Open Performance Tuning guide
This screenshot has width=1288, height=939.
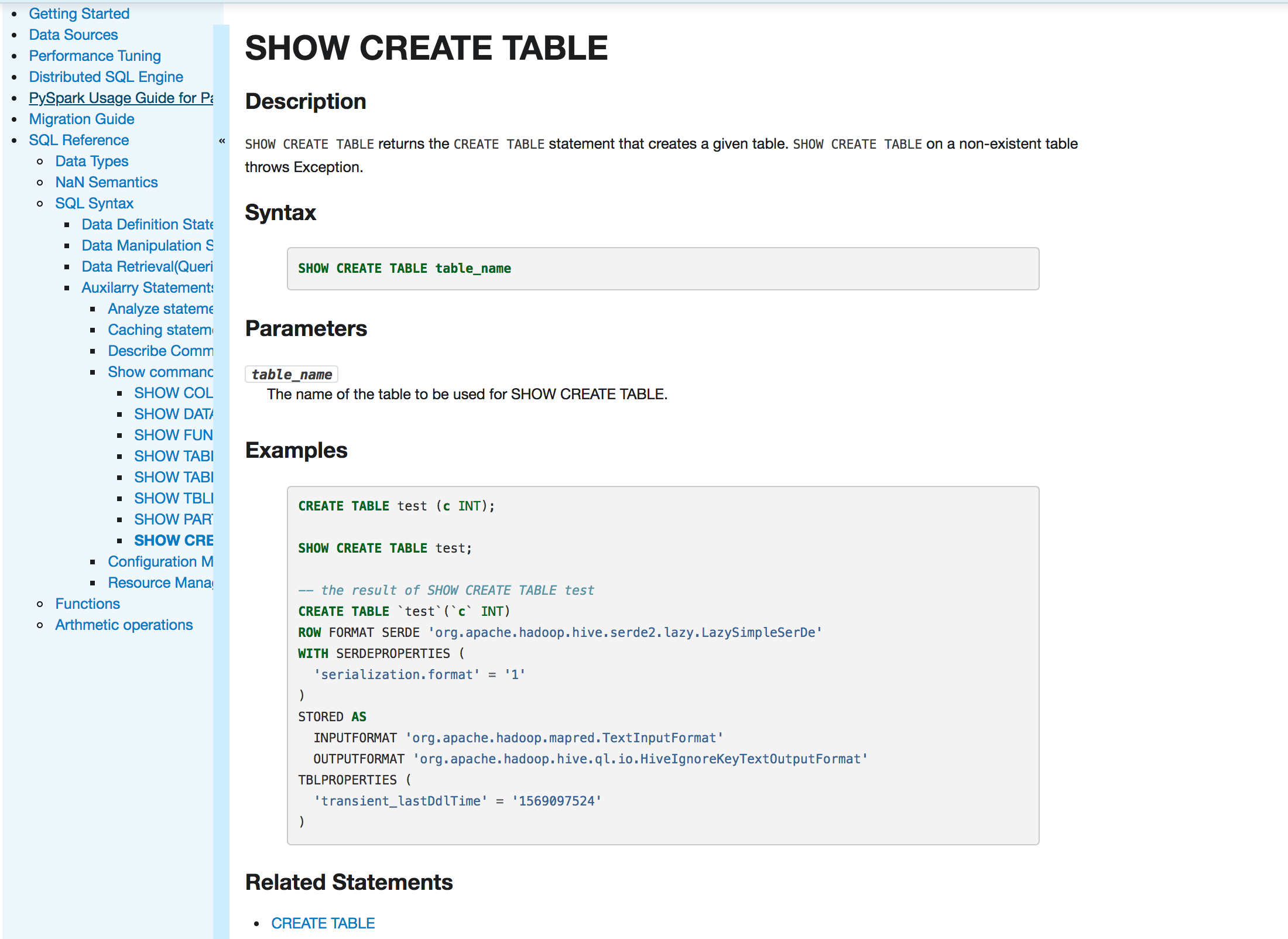pos(95,56)
